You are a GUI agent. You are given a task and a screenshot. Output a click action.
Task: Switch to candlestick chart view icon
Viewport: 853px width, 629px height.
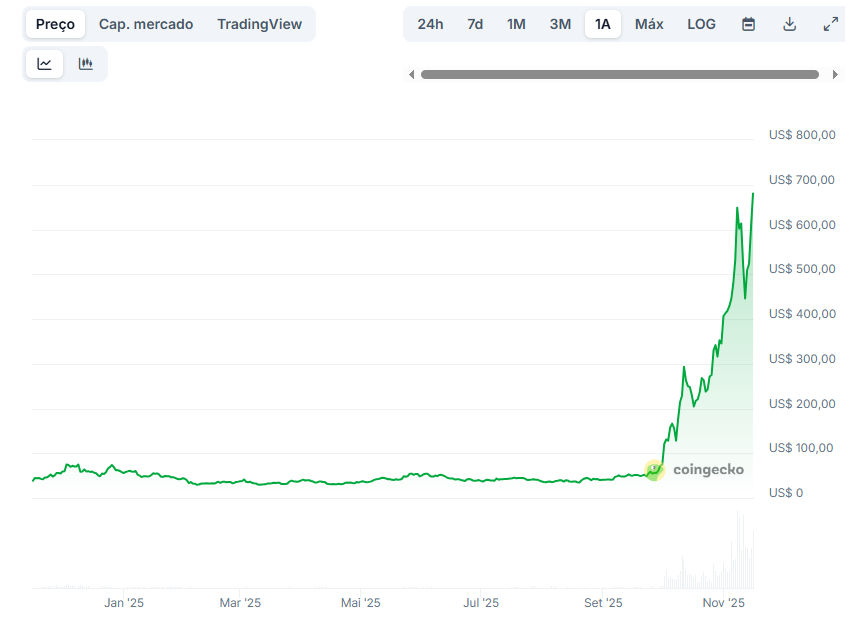[86, 64]
